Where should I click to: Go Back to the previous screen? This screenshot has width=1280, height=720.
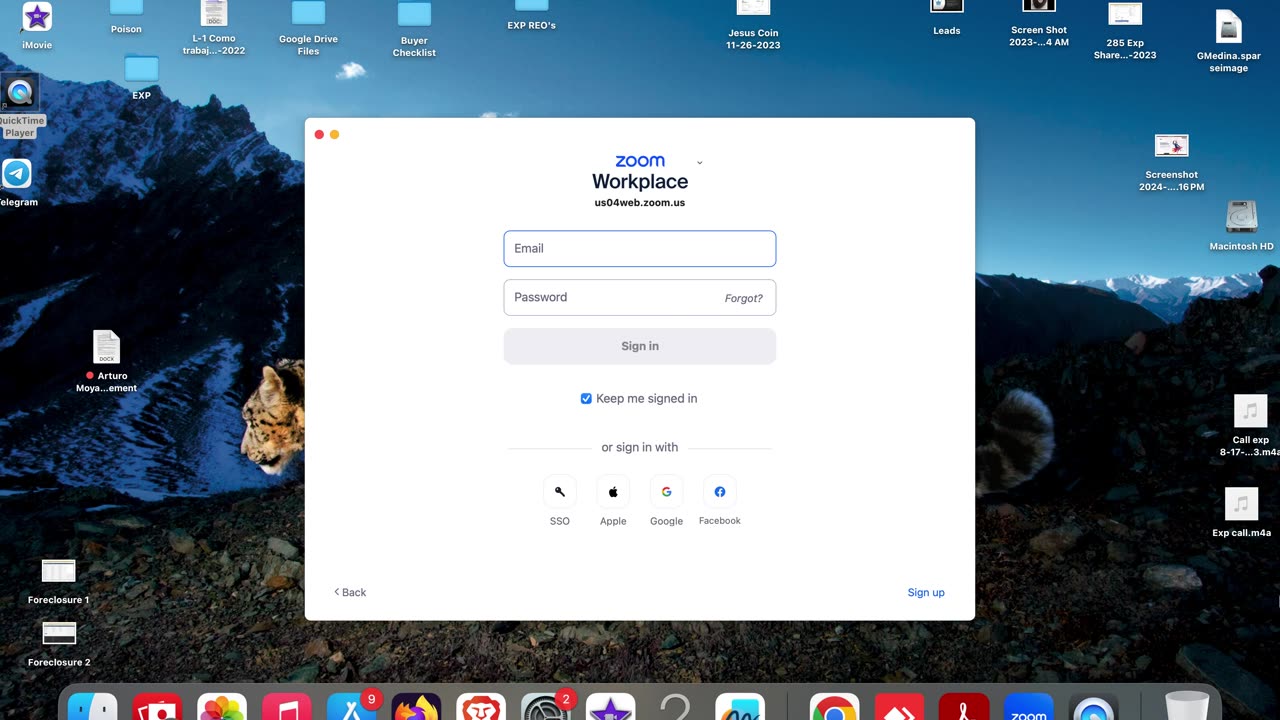350,592
